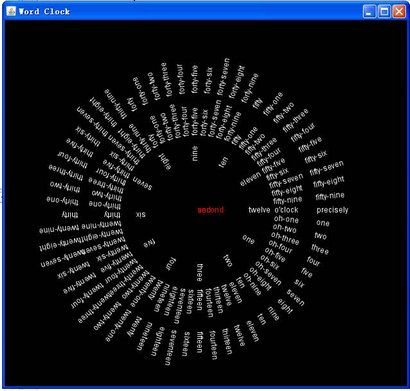Click 'forty' on the outermost seconds ring
This screenshot has height=391, width=410.
coord(131,103)
